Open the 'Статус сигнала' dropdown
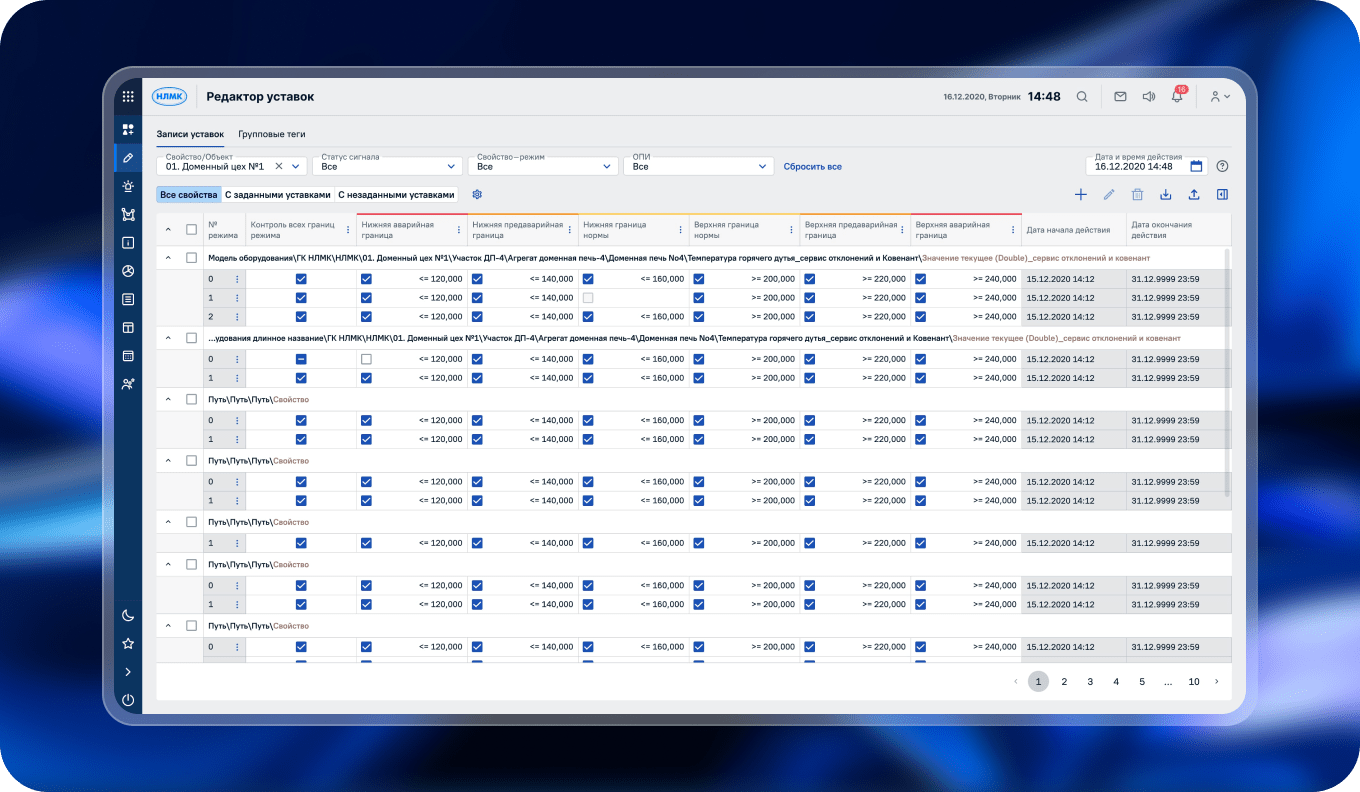Screen dimensions: 1360x792 [x=389, y=166]
